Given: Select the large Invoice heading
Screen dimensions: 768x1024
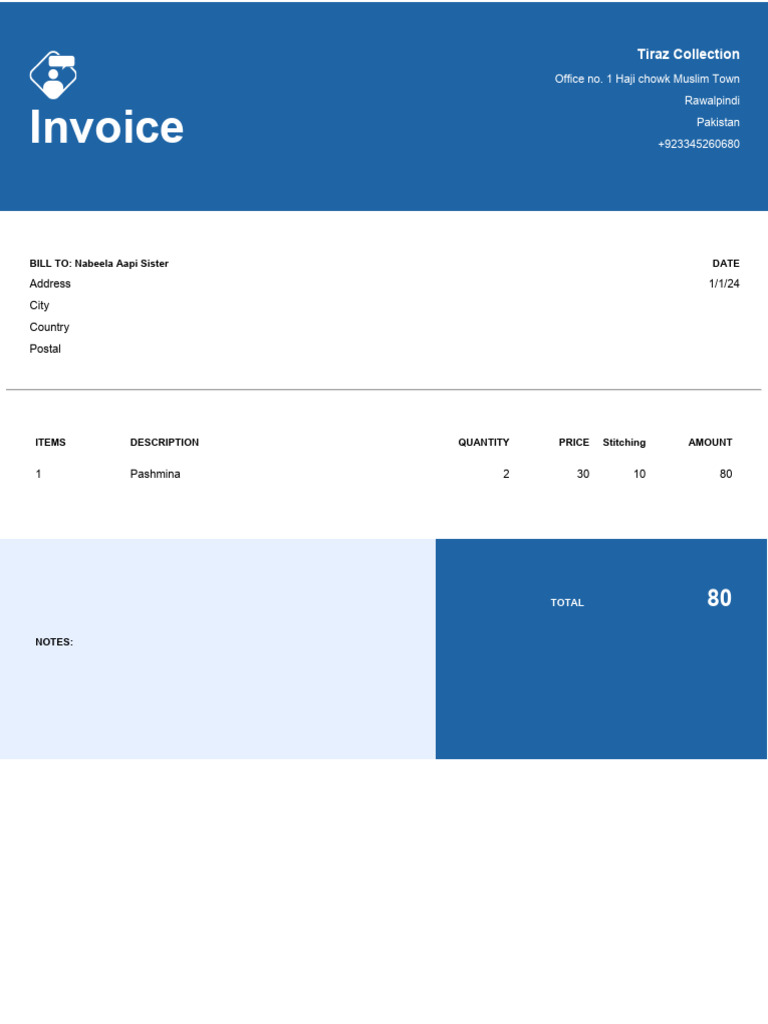Looking at the screenshot, I should tap(106, 127).
